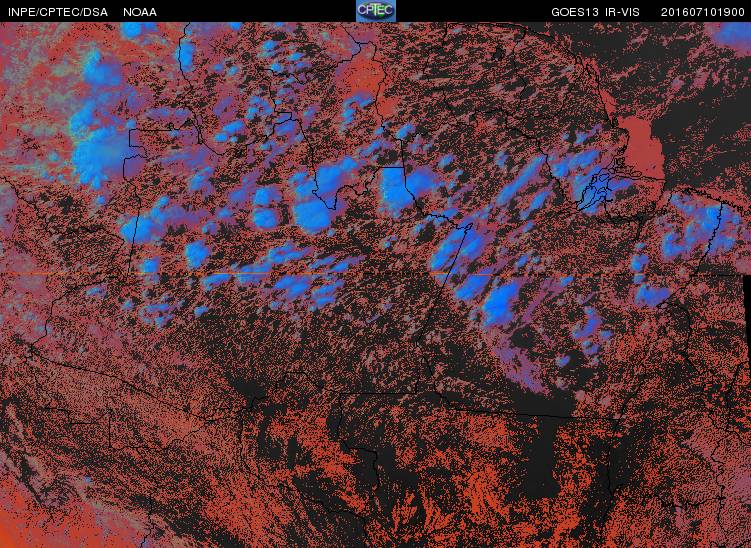Viewport: 751px width, 548px height.
Task: Select the INPE/CPTEC/DSA header text
Action: click(x=58, y=12)
